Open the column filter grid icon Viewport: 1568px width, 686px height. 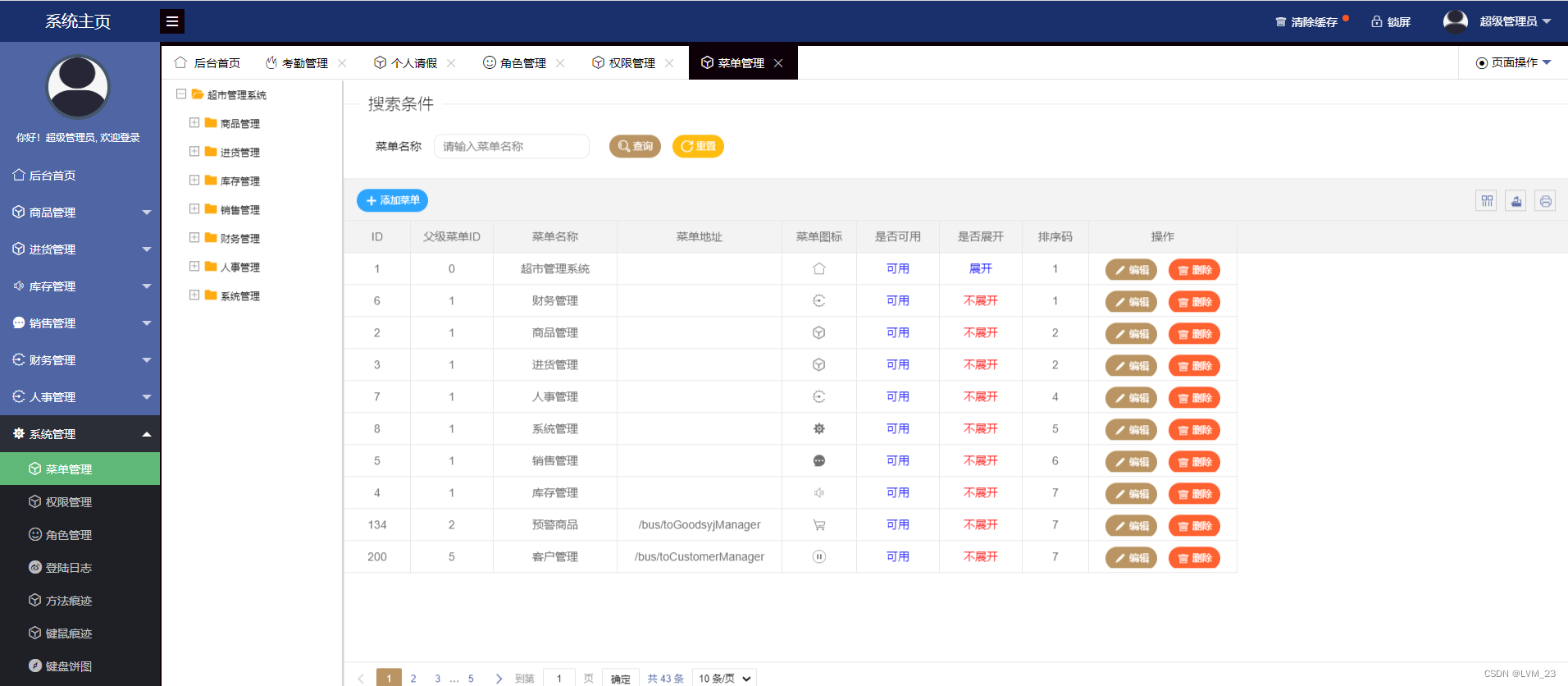coord(1487,201)
